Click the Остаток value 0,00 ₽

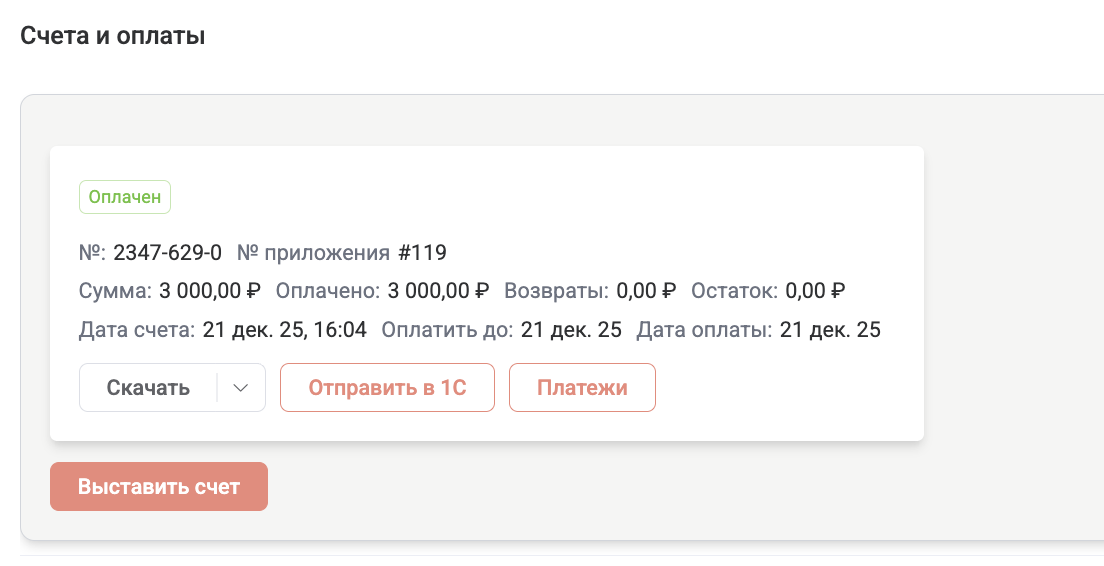pyautogui.click(x=815, y=291)
